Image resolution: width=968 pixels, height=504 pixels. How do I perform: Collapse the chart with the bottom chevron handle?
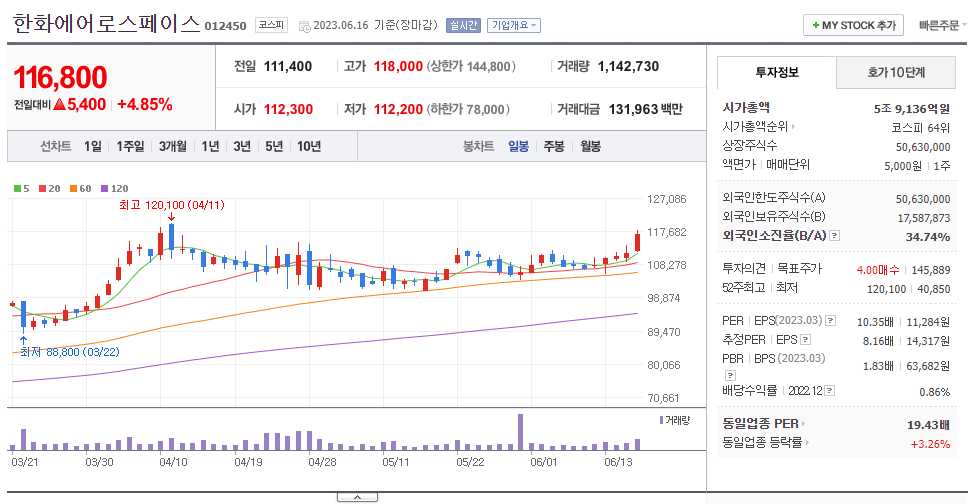(x=357, y=497)
